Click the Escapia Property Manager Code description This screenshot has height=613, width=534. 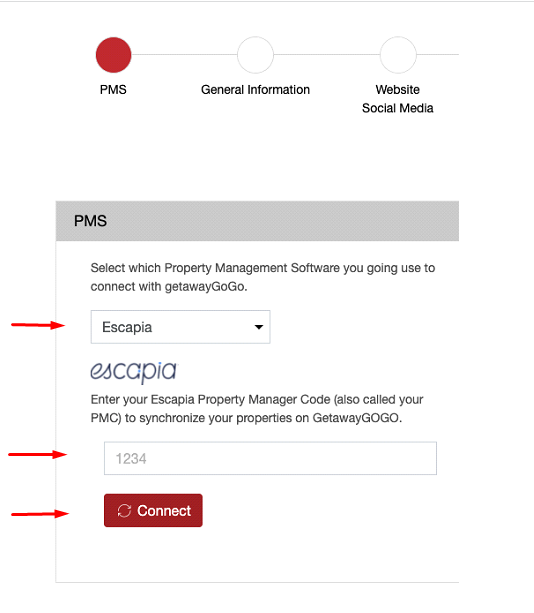pos(257,409)
